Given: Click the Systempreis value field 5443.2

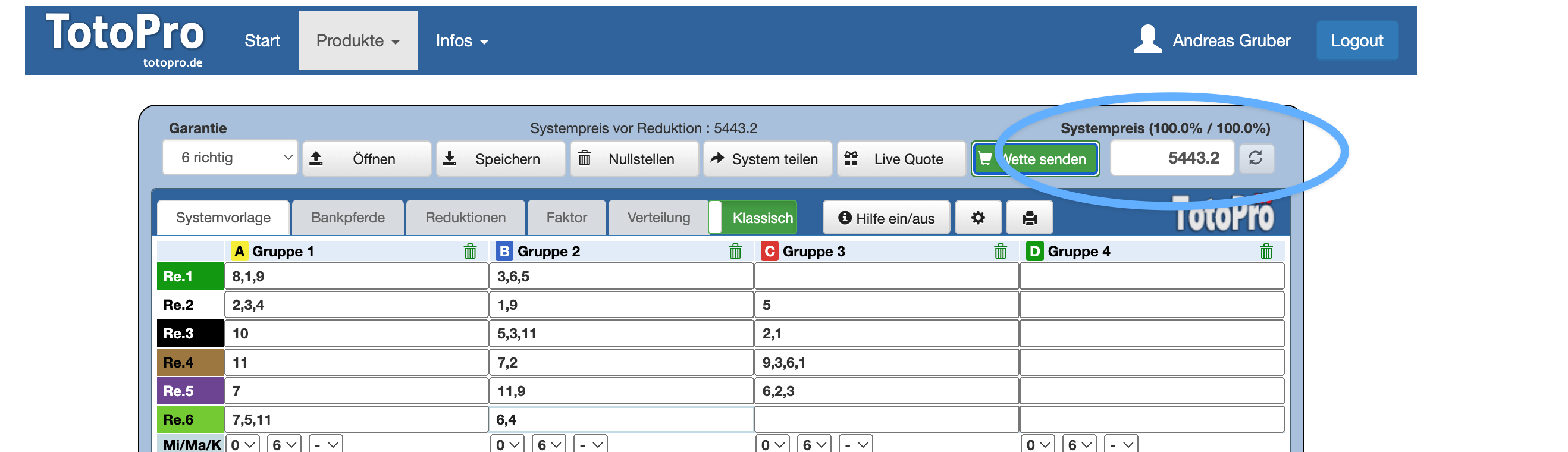Looking at the screenshot, I should pyautogui.click(x=1172, y=158).
